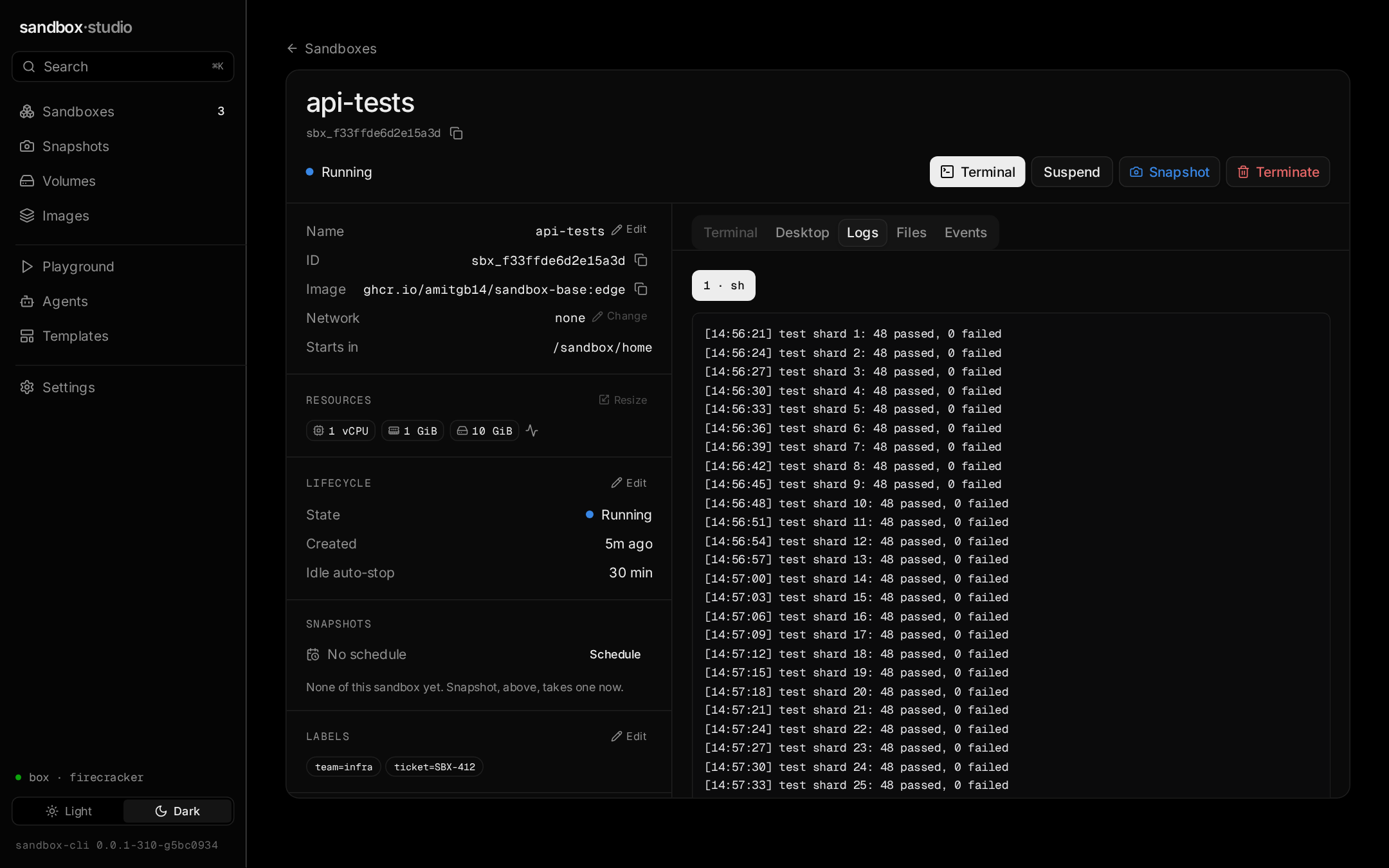Open Playground in the sidebar
The width and height of the screenshot is (1389, 868).
point(122,266)
